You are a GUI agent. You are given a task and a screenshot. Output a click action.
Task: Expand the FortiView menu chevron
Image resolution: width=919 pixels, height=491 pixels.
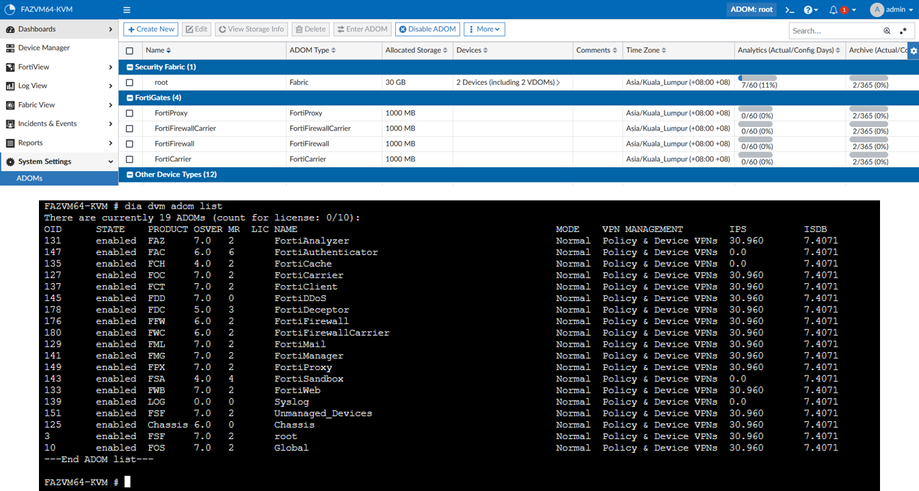(x=111, y=67)
